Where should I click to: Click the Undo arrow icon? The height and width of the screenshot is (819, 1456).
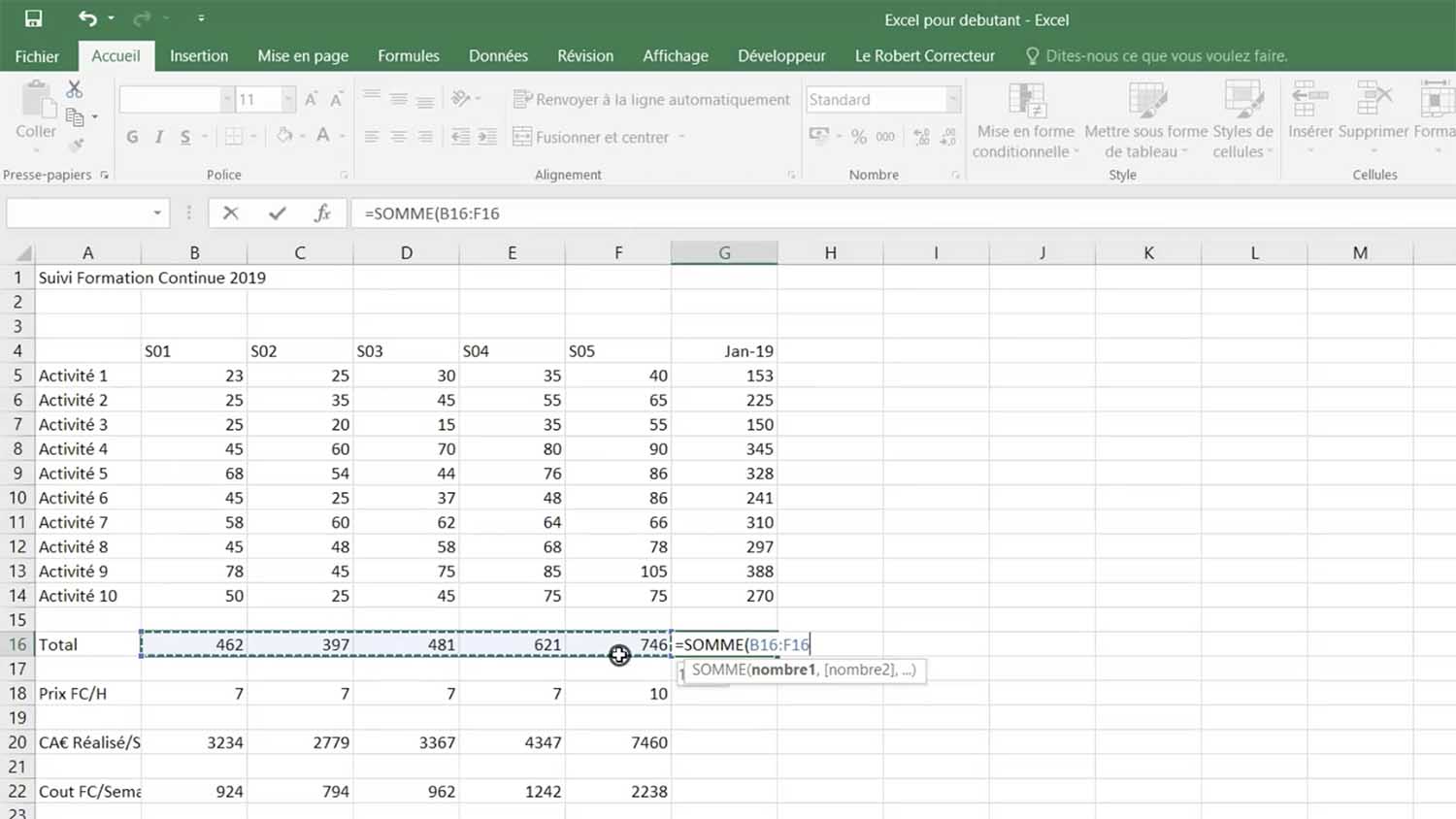click(87, 18)
